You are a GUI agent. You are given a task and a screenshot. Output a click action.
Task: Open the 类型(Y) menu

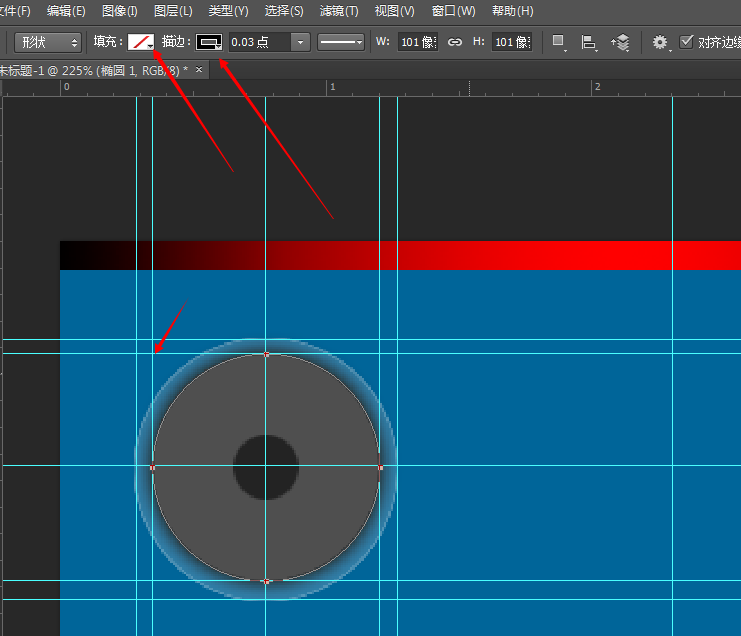[228, 10]
